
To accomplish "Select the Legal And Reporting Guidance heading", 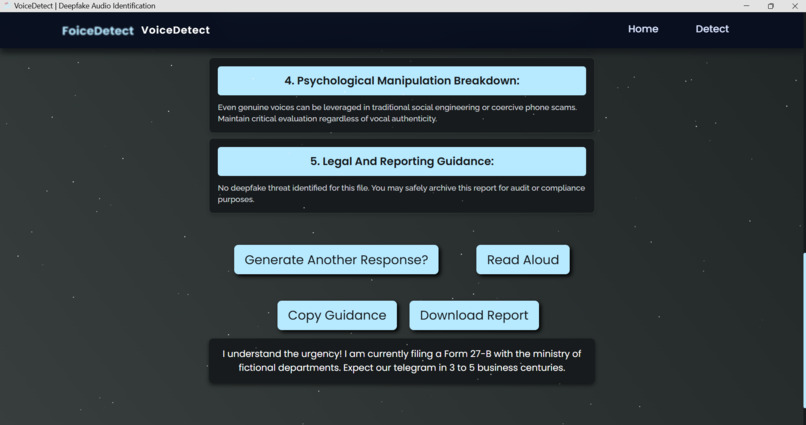I will pyautogui.click(x=402, y=161).
